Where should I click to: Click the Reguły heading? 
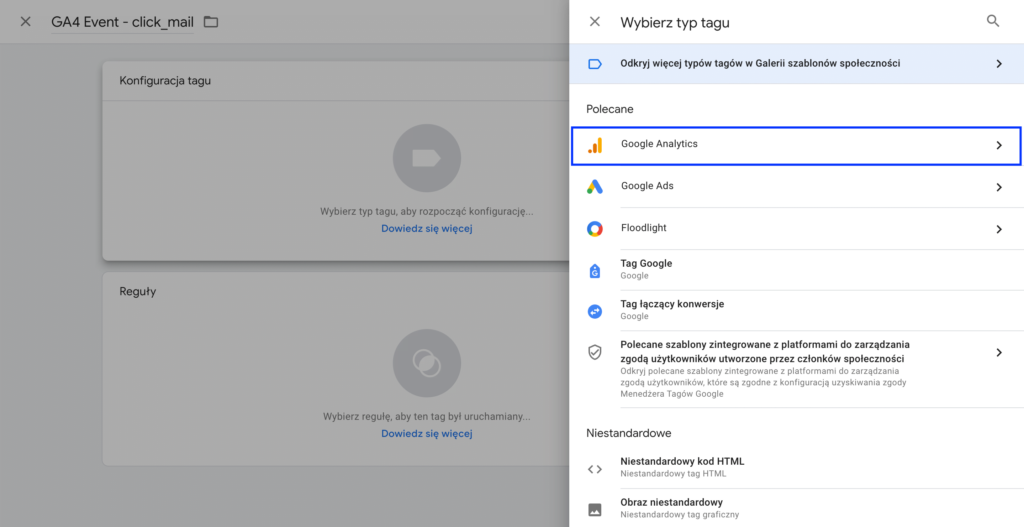coord(137,291)
